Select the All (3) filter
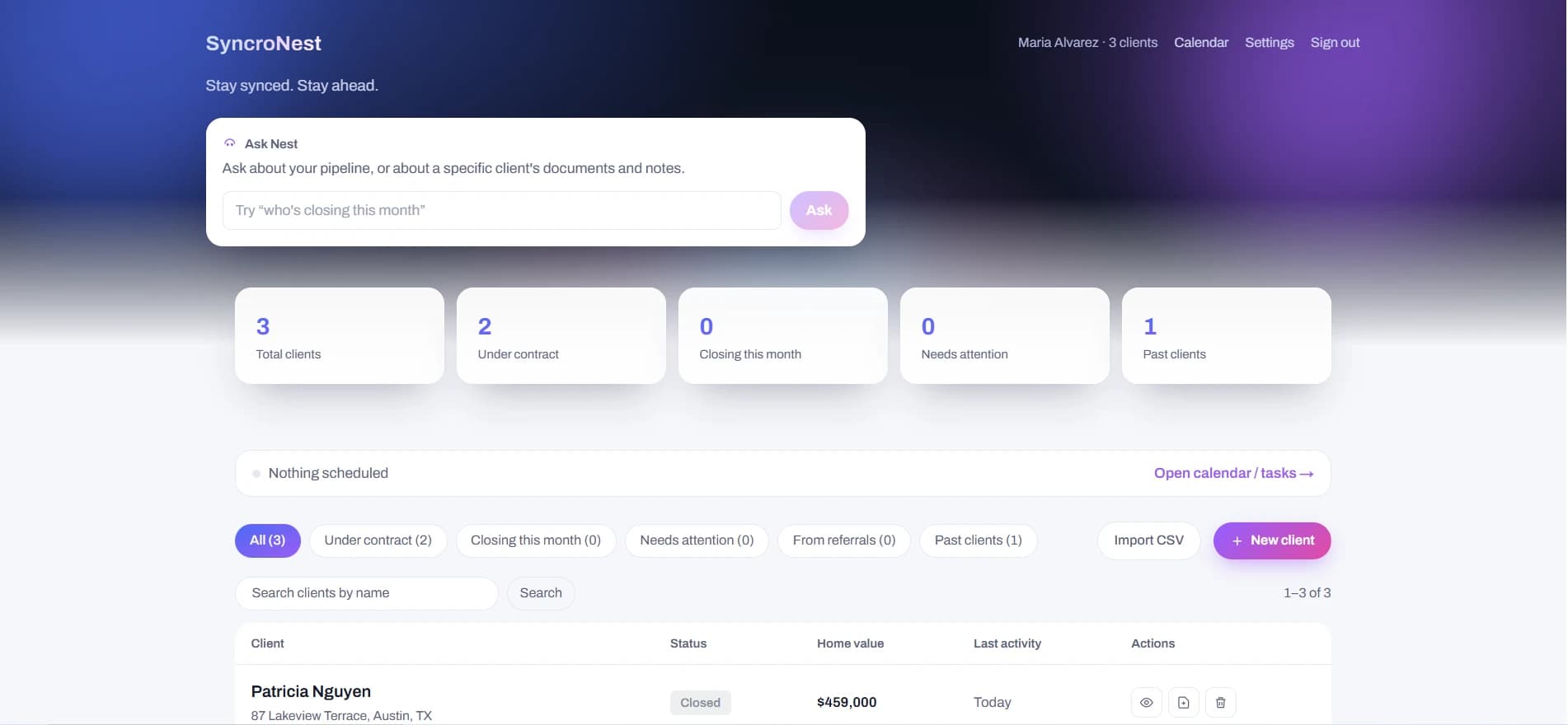The width and height of the screenshot is (1568, 725). click(x=267, y=540)
